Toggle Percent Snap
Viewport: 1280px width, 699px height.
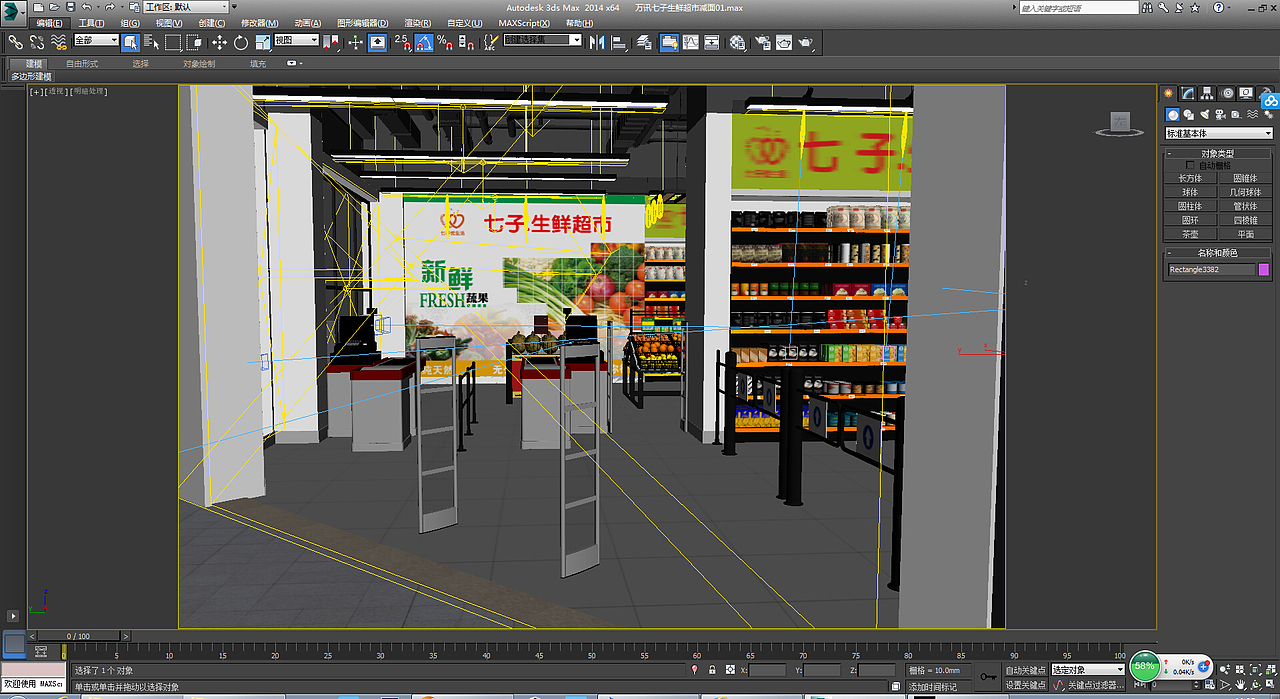446,42
